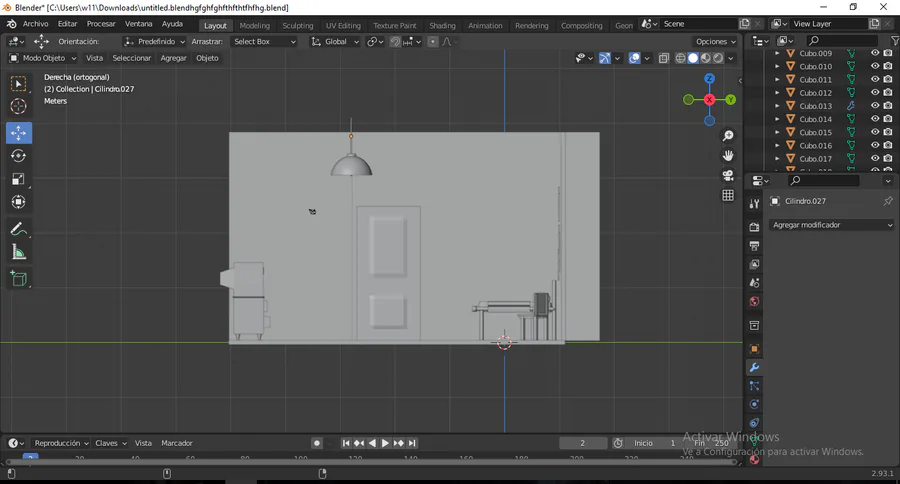The image size is (900, 484).
Task: Open the Object properties tab
Action: tap(754, 349)
